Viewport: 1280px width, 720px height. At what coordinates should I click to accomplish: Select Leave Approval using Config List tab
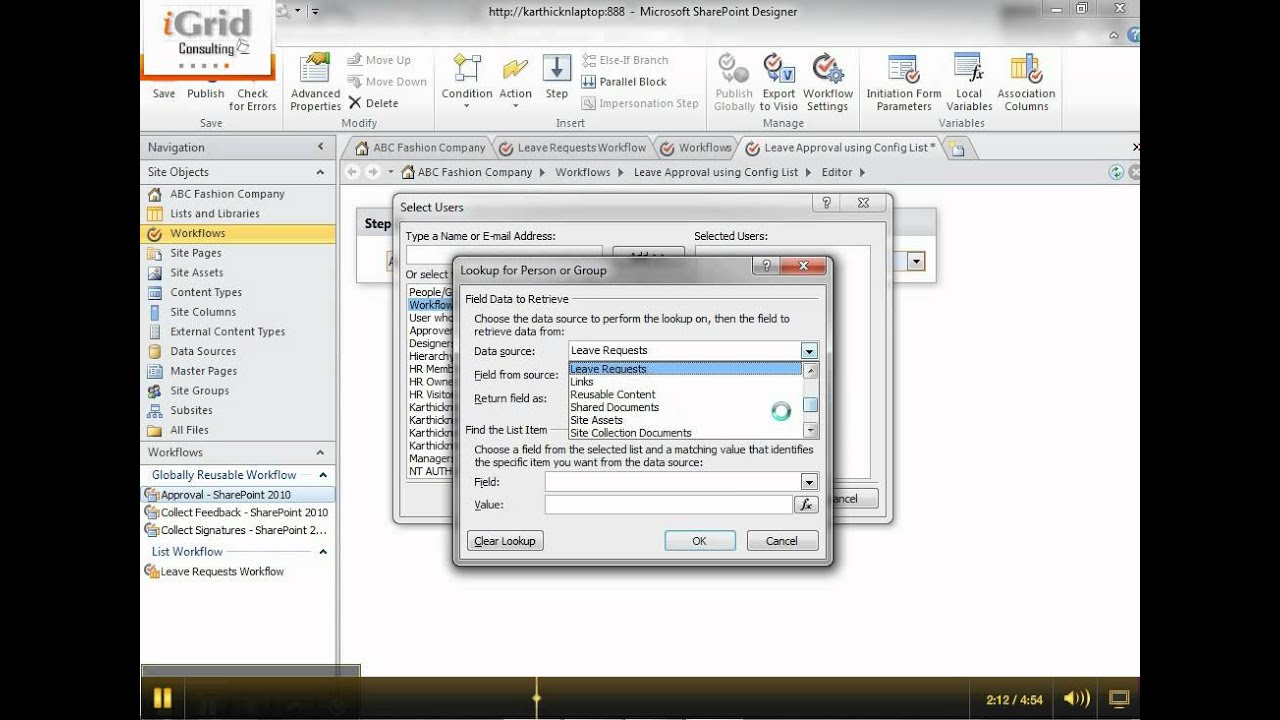(840, 148)
